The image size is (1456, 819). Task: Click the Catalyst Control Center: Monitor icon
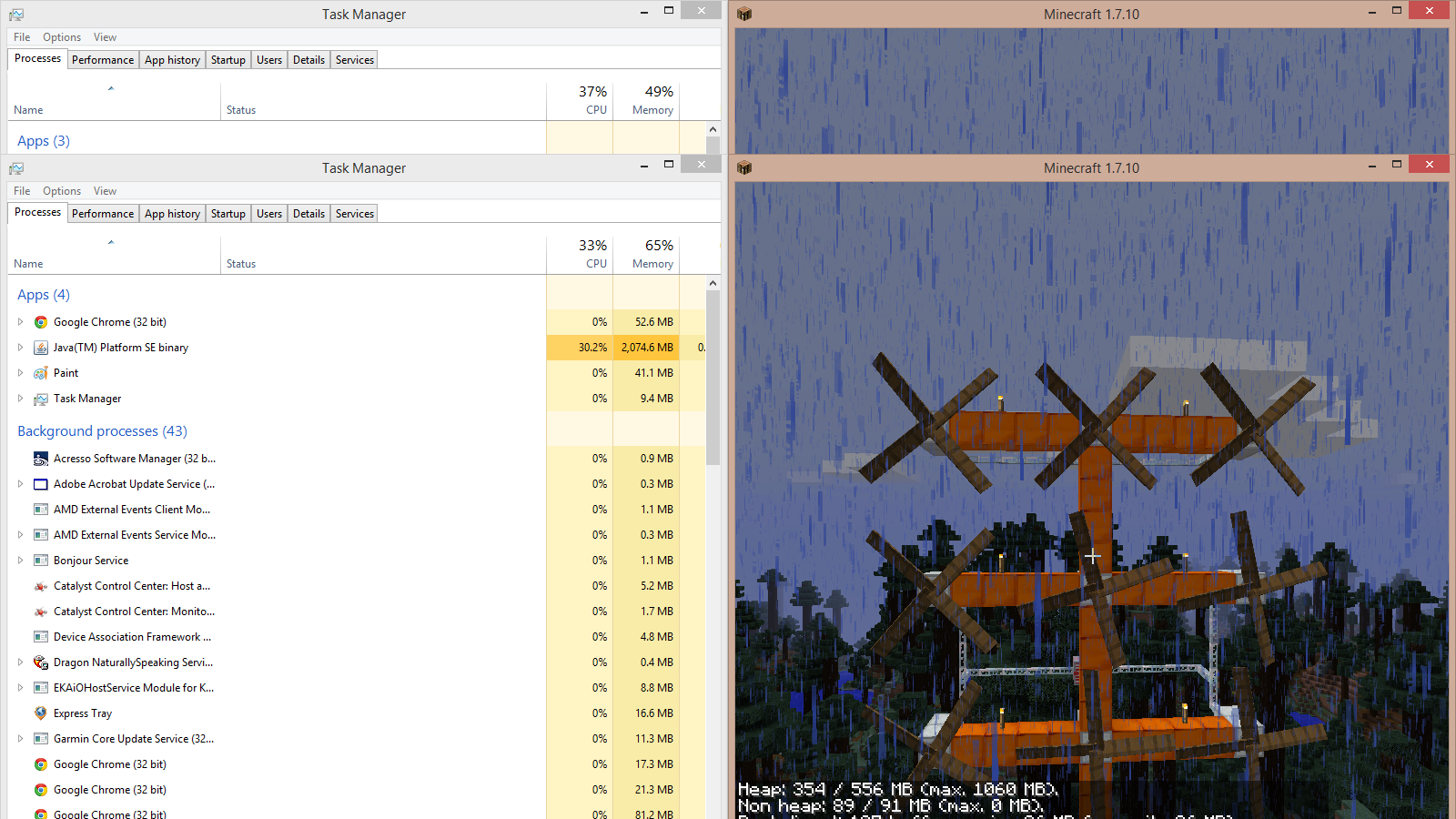point(41,612)
